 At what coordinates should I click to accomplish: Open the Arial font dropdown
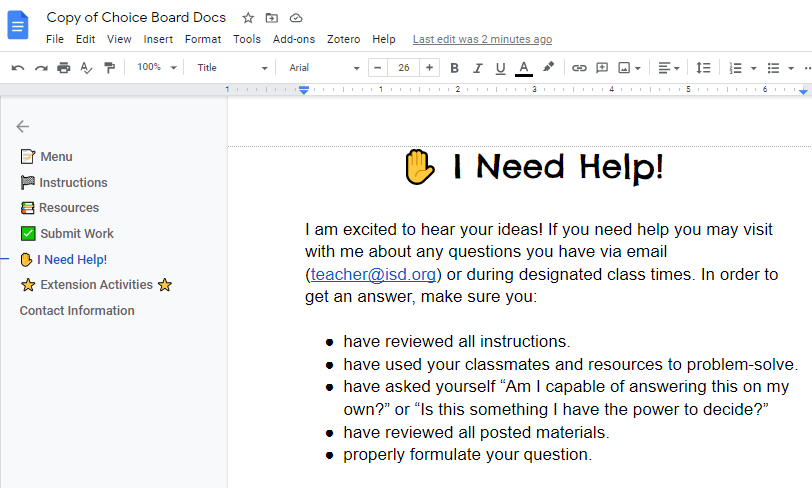(x=324, y=68)
